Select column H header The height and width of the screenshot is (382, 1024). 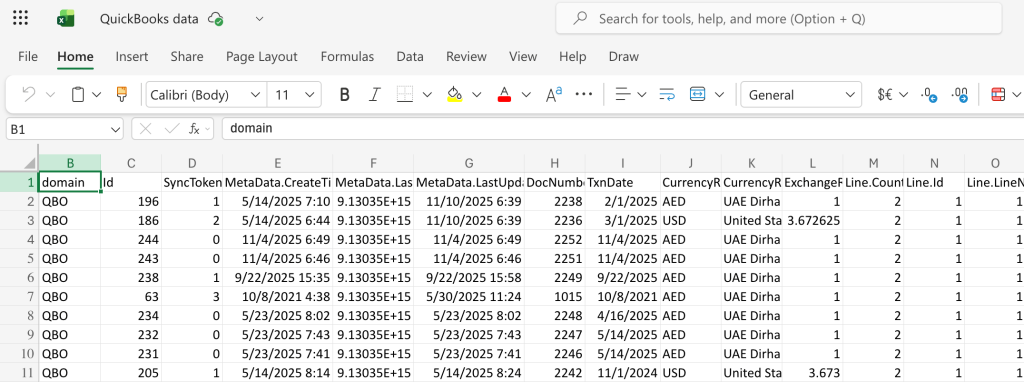(554, 163)
